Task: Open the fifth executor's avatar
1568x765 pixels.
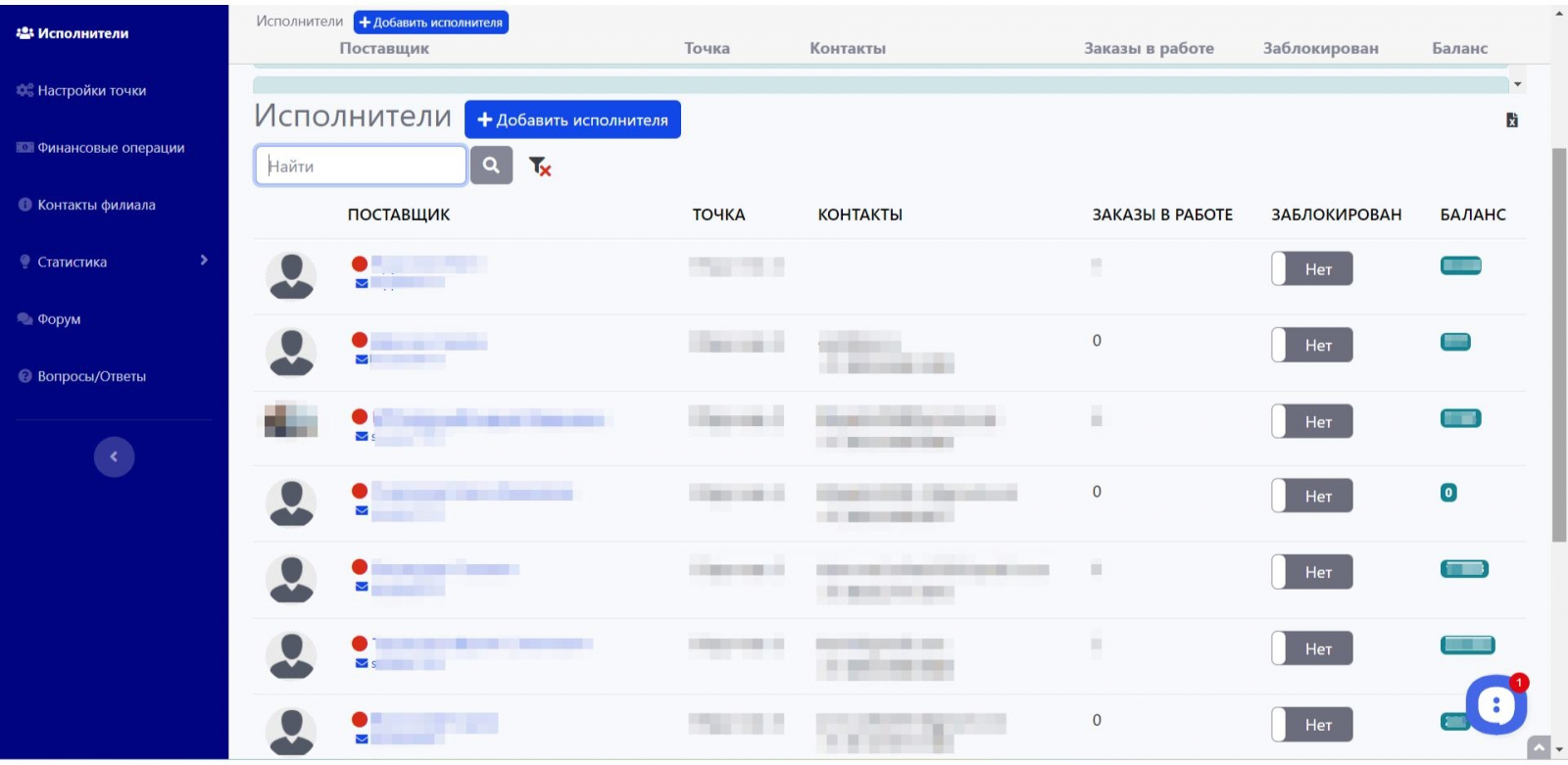Action: coord(291,579)
